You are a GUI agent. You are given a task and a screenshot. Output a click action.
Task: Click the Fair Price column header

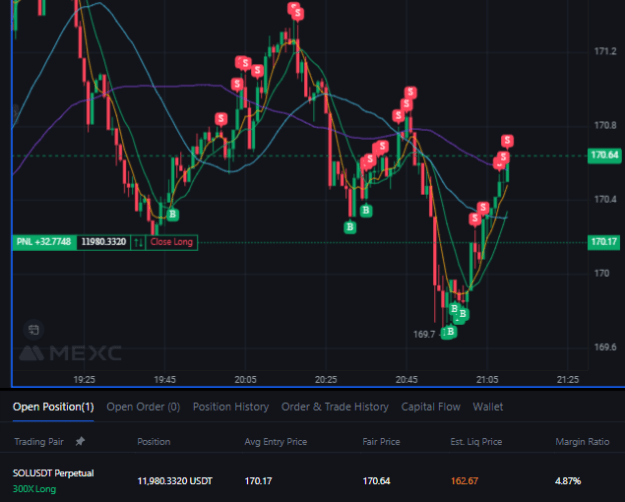click(381, 442)
